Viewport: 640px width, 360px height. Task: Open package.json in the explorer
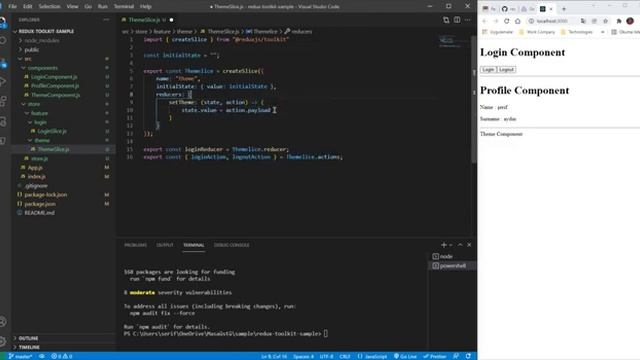(40, 204)
